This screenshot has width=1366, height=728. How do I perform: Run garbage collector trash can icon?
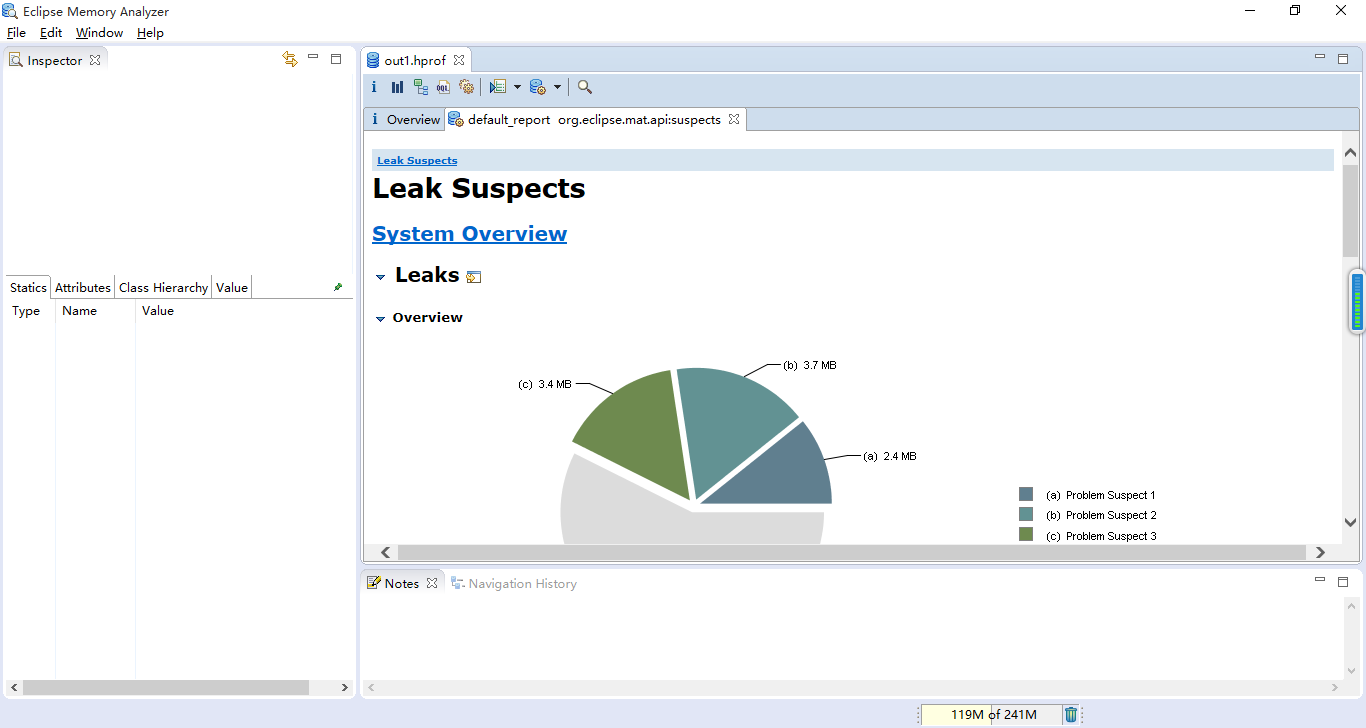[x=1071, y=714]
